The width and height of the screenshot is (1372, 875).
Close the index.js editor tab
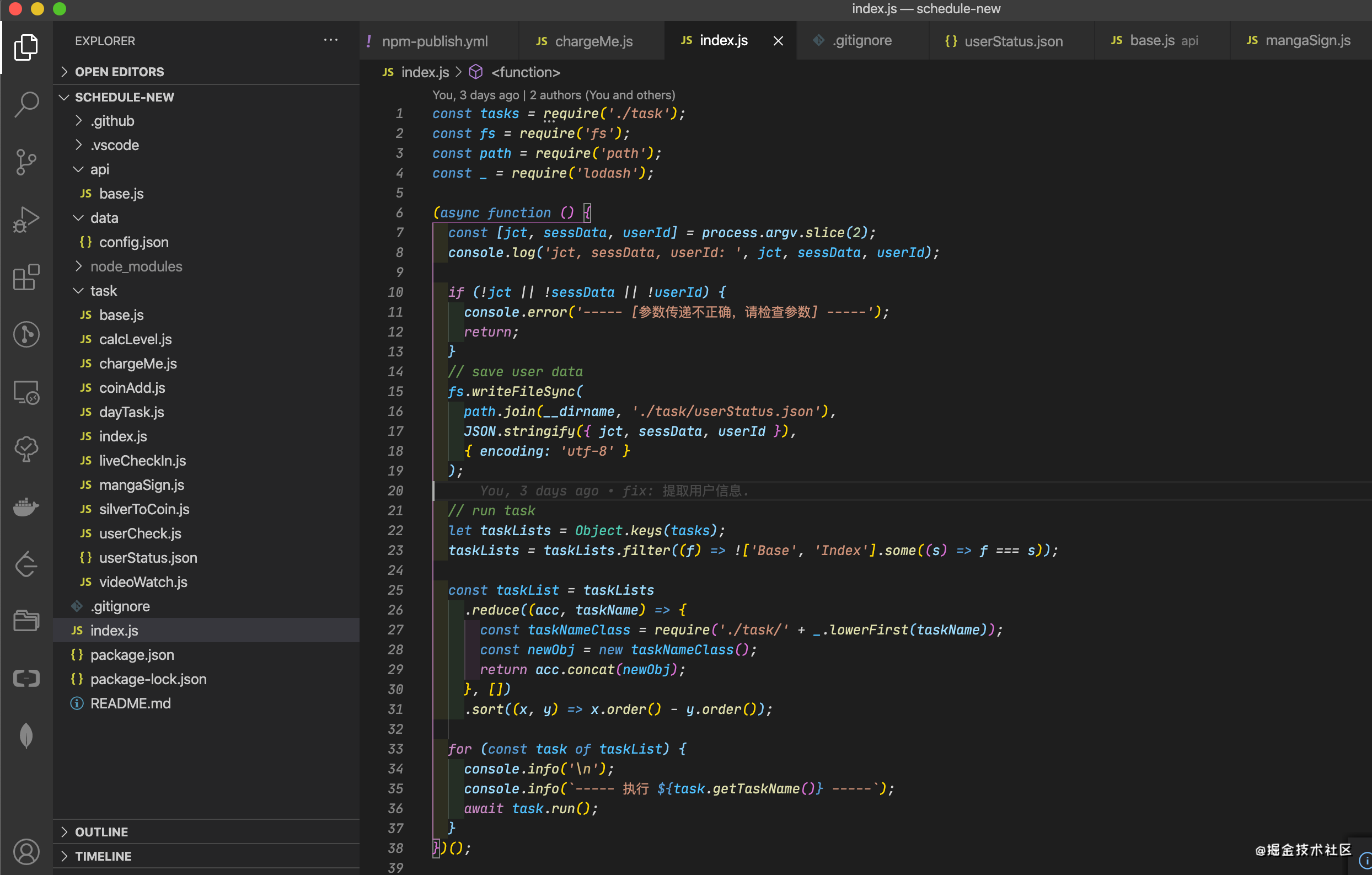click(778, 41)
